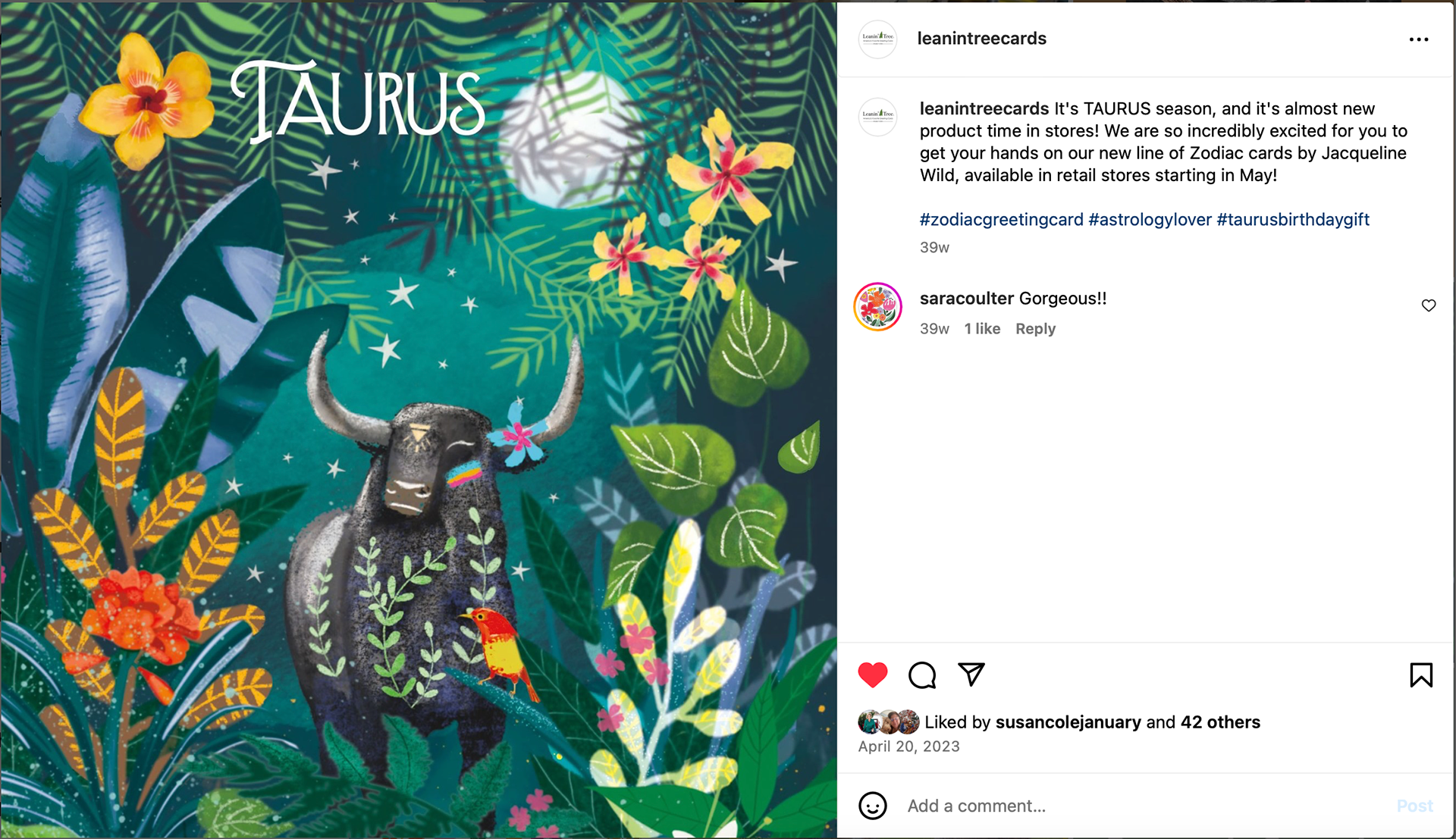Image resolution: width=1456 pixels, height=839 pixels.
Task: Click leanintreecards avatar beside caption
Action: point(877,117)
